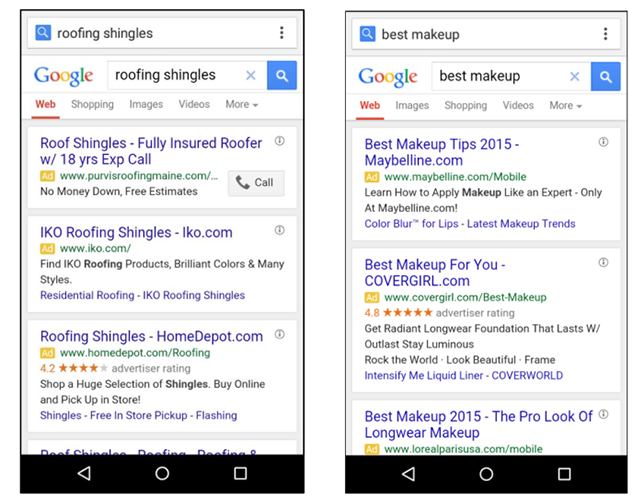Open Roofing Shingles - HomeDepot.com ad link
Screen dimensions: 644x500
tap(151, 336)
